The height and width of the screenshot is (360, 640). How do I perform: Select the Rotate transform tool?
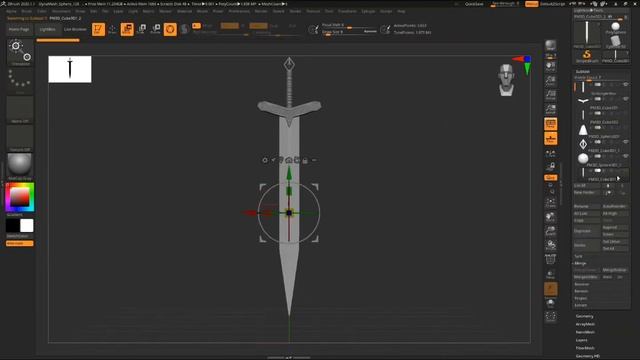(156, 29)
